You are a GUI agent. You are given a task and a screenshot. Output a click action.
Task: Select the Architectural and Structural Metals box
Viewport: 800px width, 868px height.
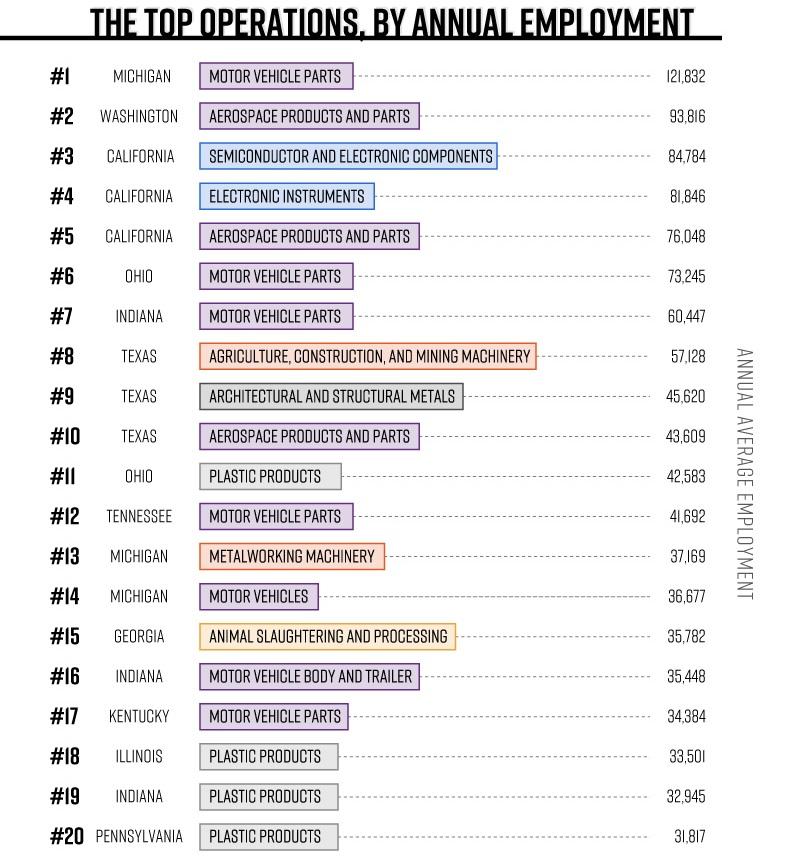[331, 396]
